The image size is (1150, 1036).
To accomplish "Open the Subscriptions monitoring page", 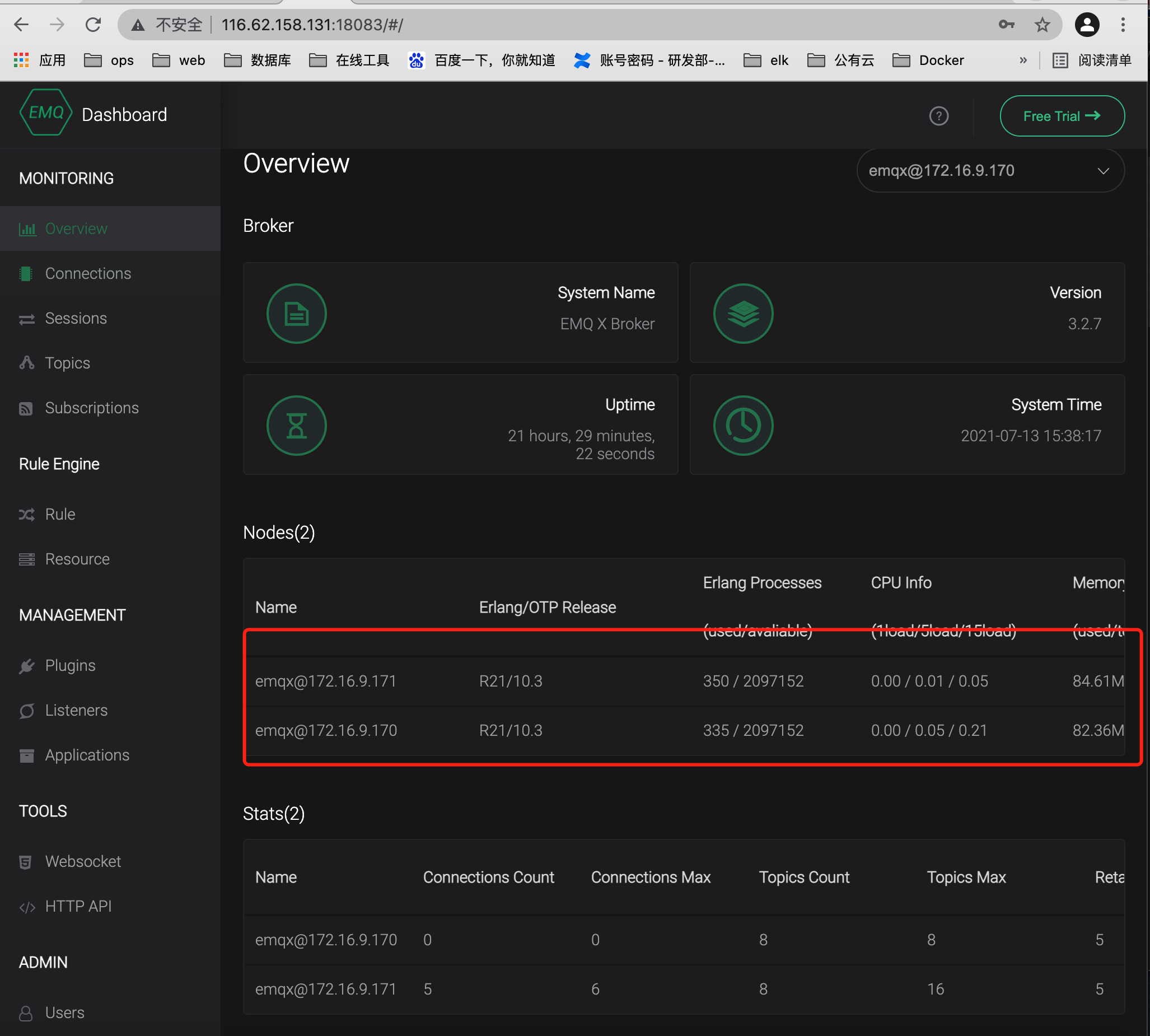I will click(92, 408).
